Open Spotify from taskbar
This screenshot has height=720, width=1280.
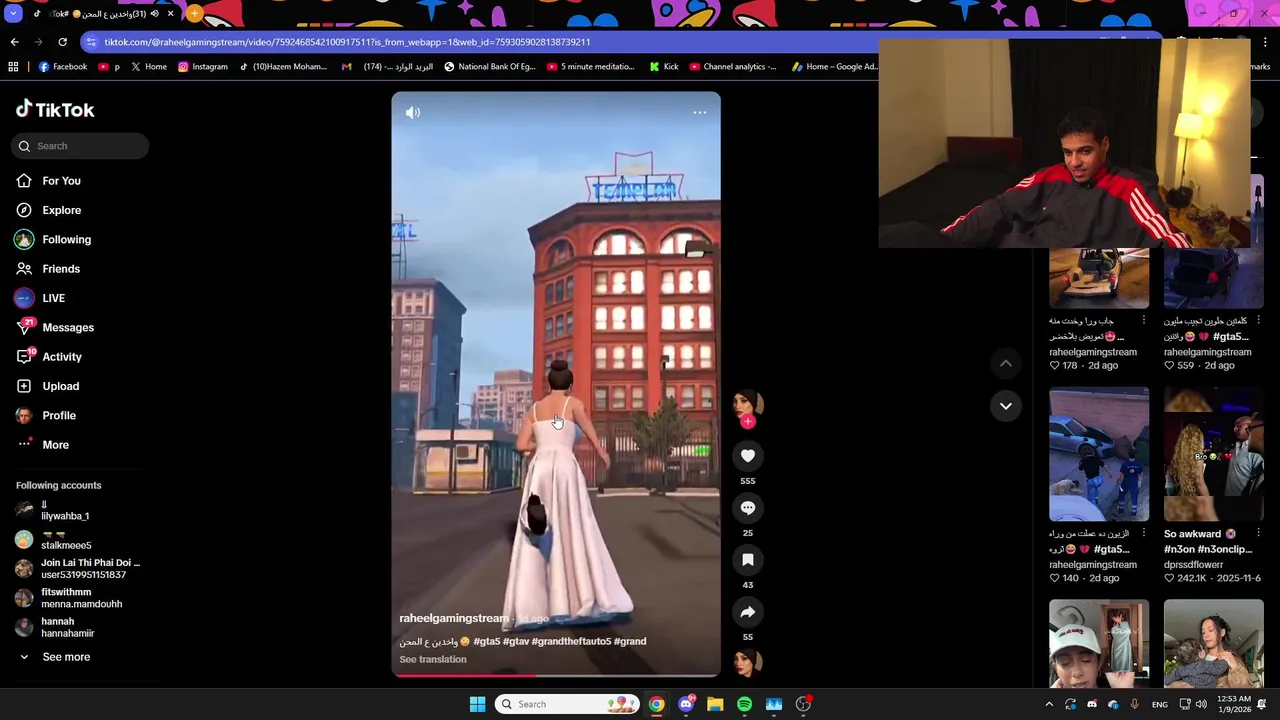coord(744,704)
